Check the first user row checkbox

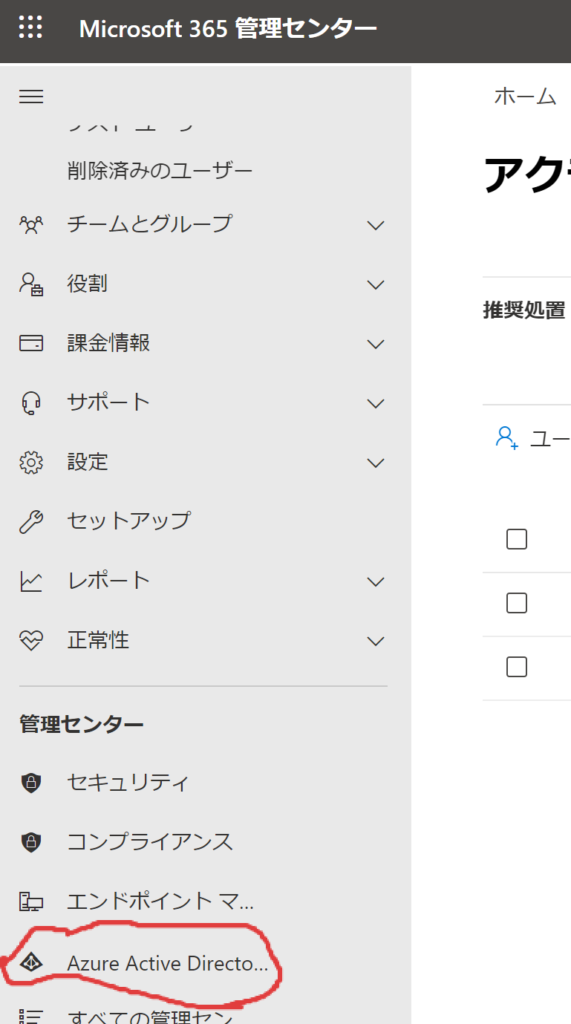click(516, 539)
